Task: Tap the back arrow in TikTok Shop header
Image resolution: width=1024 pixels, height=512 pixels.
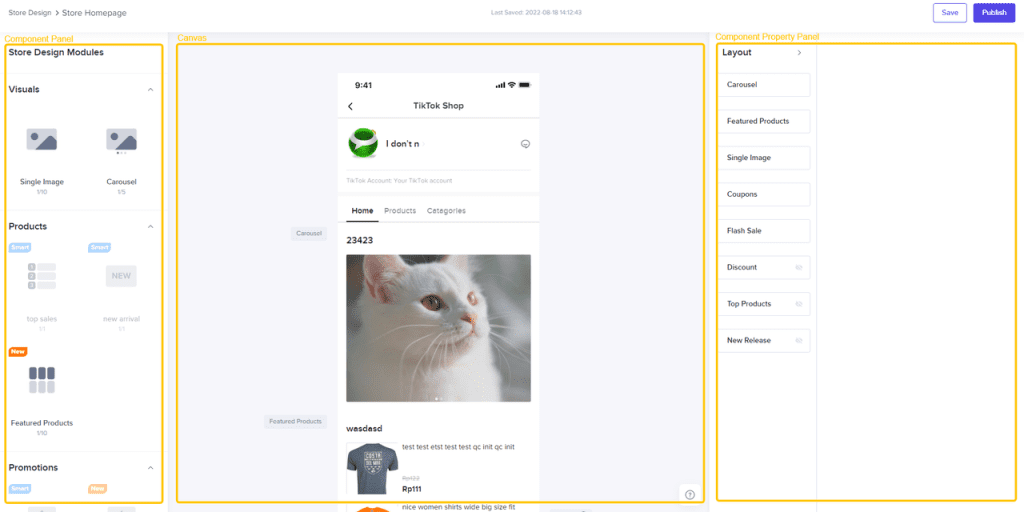Action: tap(351, 106)
